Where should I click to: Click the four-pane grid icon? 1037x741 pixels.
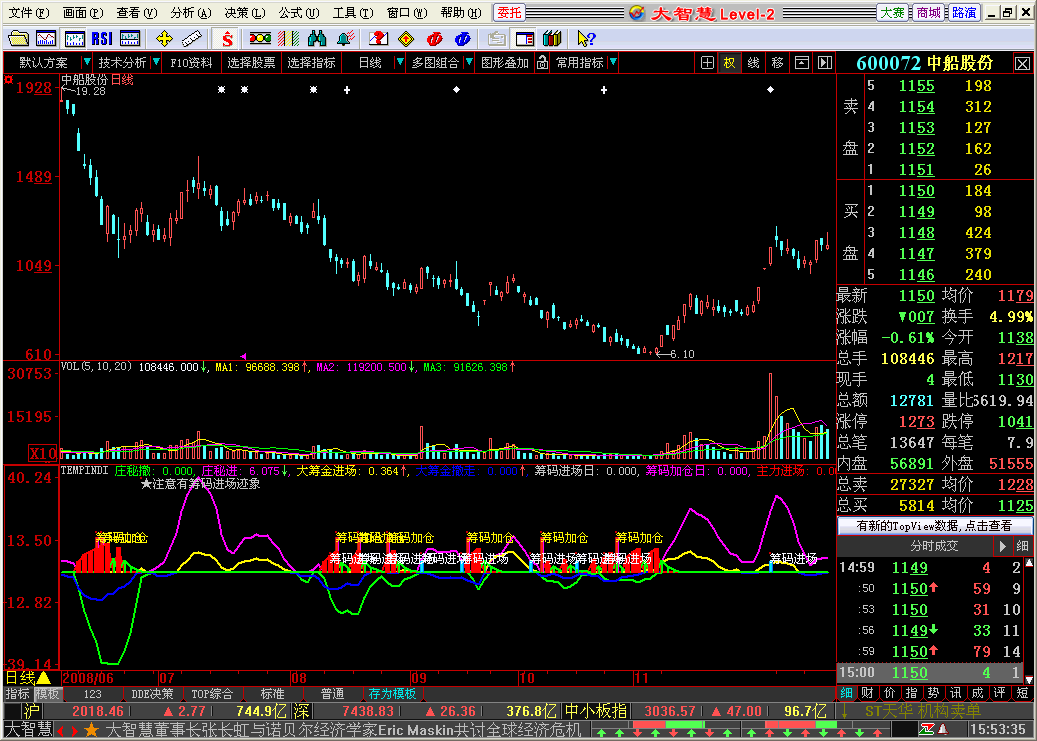click(x=707, y=63)
